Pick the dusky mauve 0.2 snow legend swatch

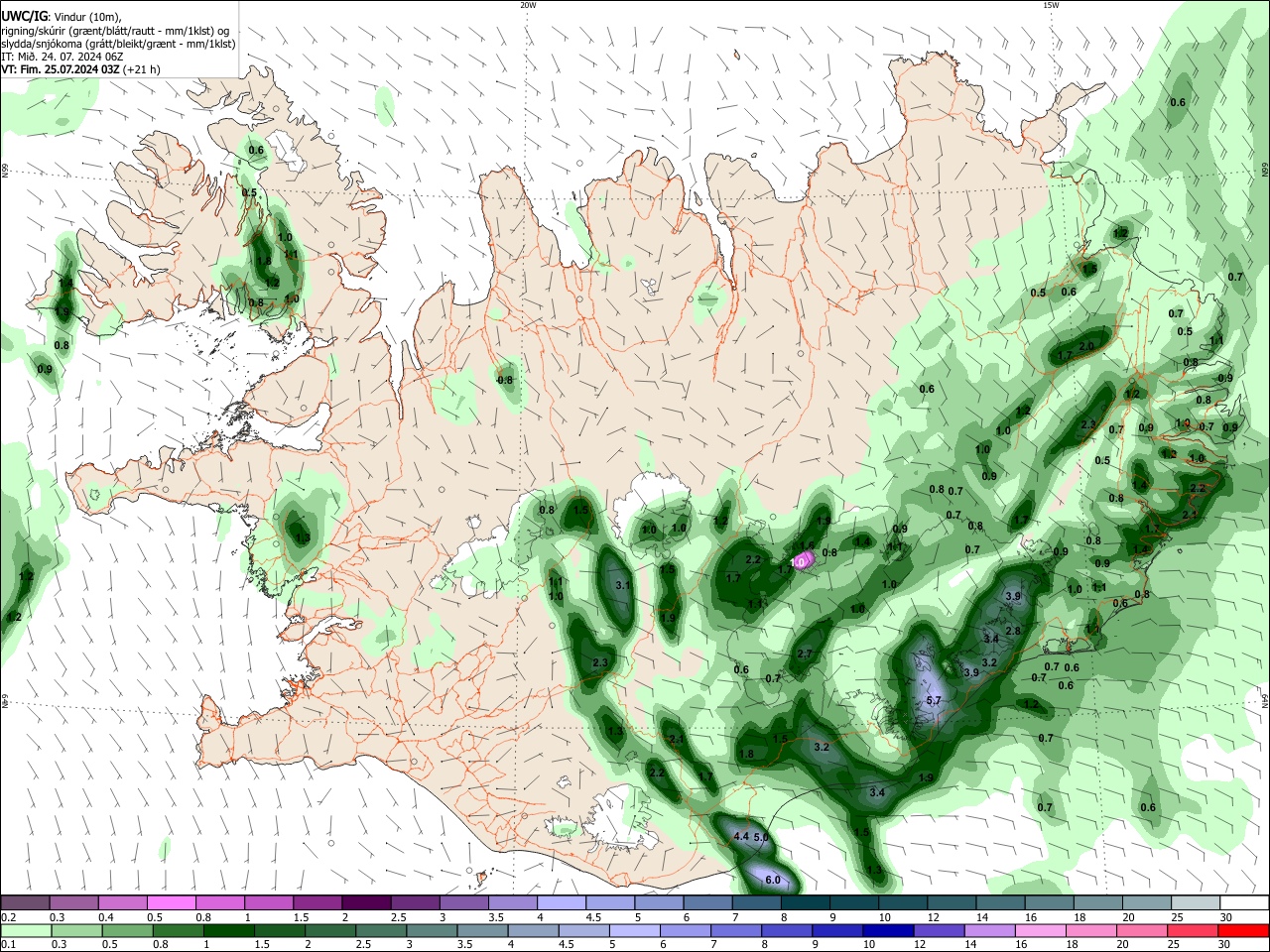[x=25, y=902]
